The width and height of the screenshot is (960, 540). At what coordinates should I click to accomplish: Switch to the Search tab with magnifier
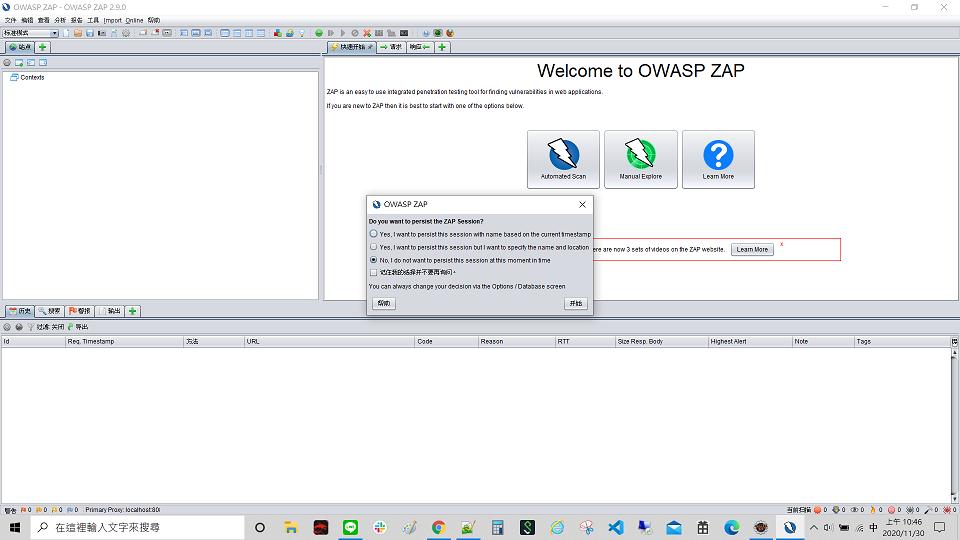coord(50,311)
